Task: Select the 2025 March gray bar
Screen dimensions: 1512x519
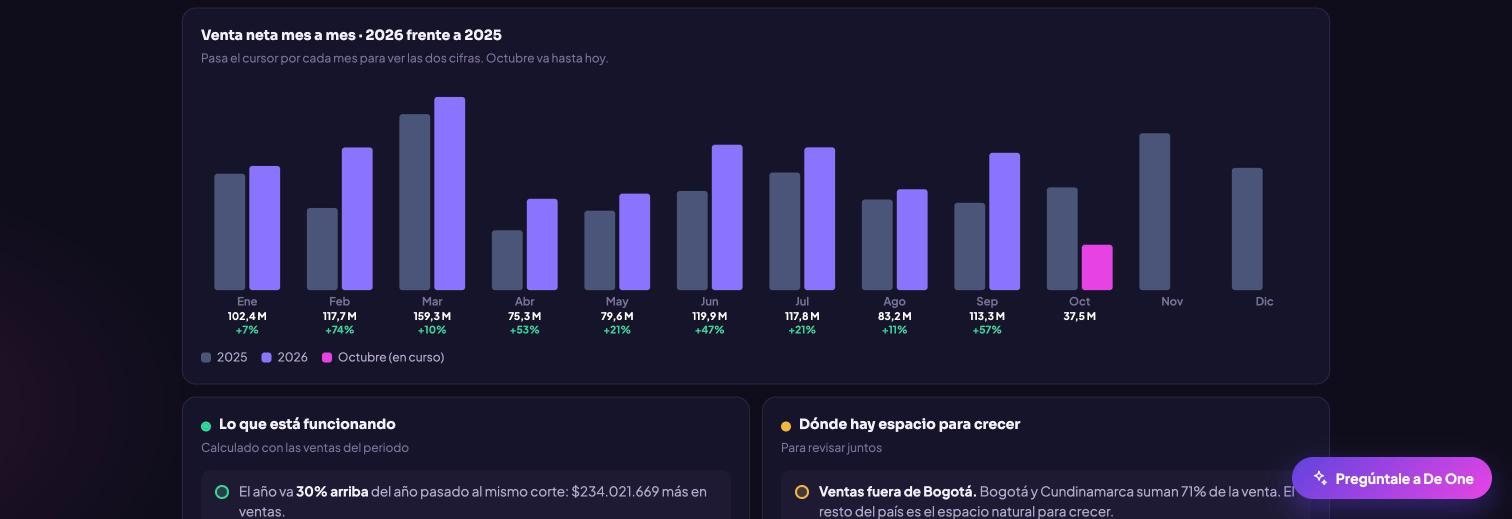Action: pos(415,202)
